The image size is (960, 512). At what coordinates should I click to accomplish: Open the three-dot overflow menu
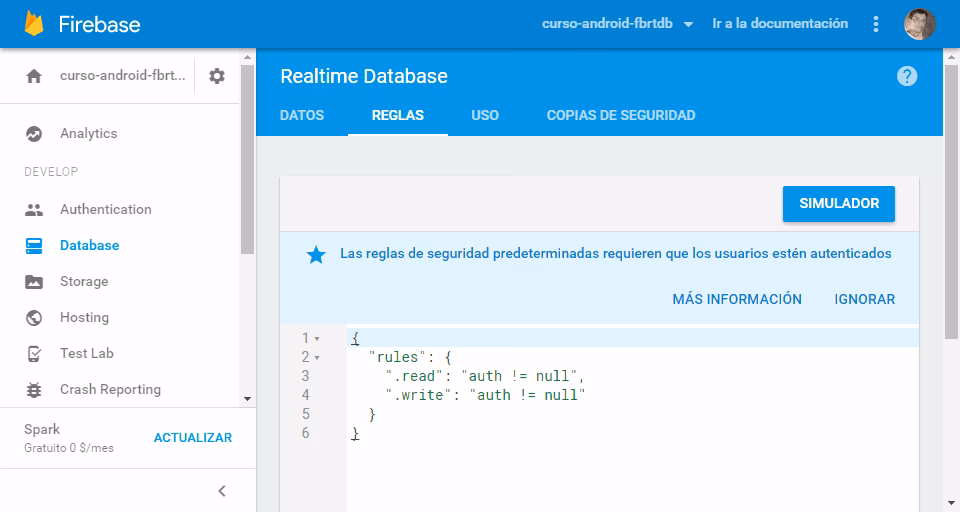pos(876,24)
